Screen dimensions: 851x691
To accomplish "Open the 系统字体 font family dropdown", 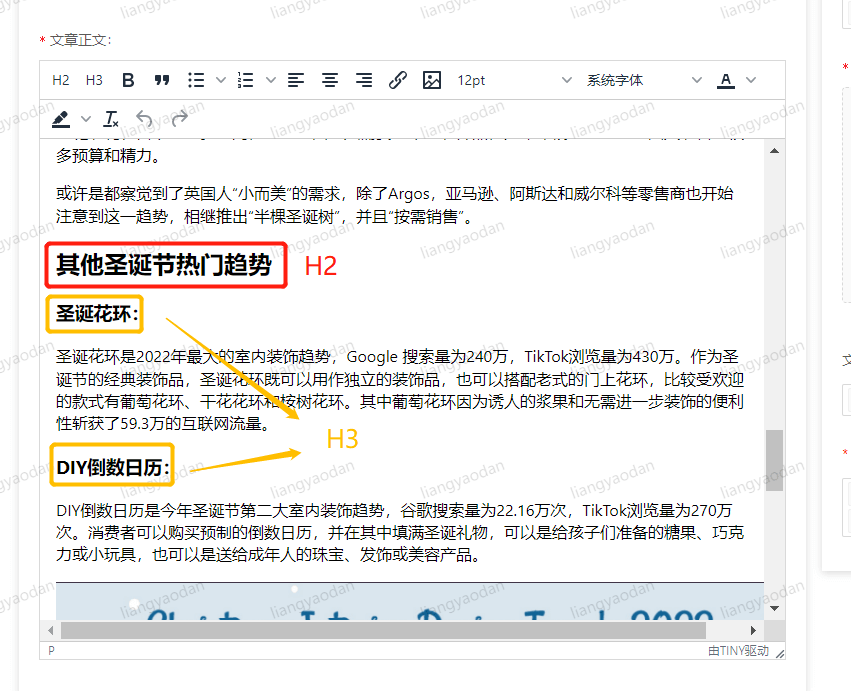I will (644, 80).
